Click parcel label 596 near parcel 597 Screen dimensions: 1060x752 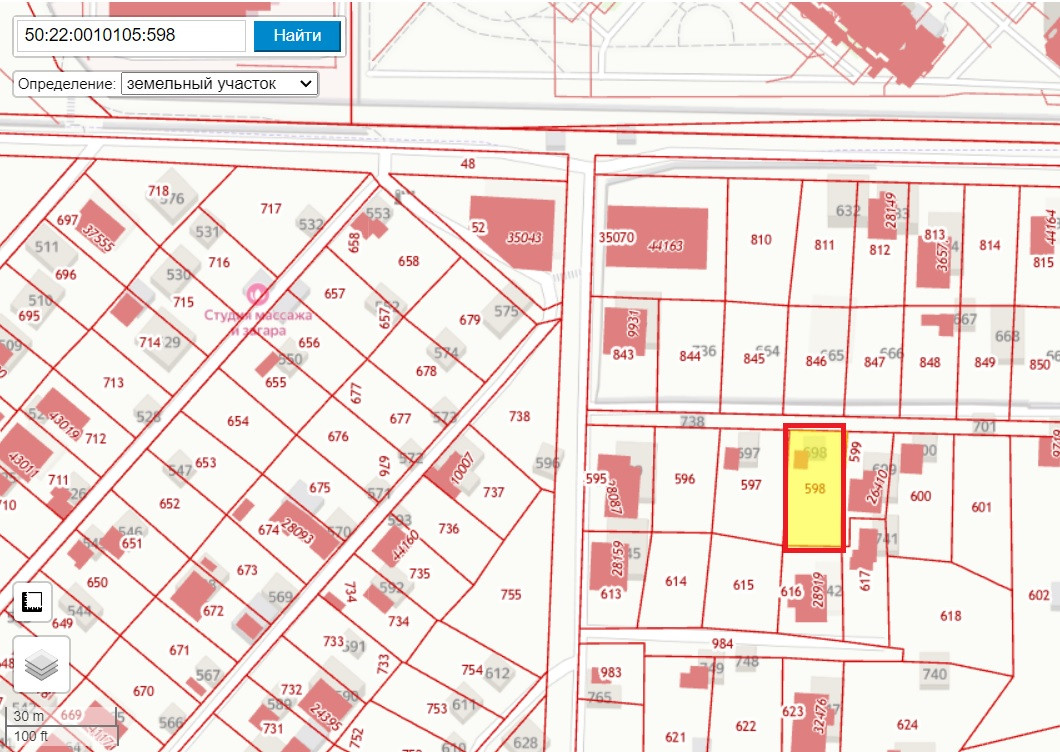684,479
